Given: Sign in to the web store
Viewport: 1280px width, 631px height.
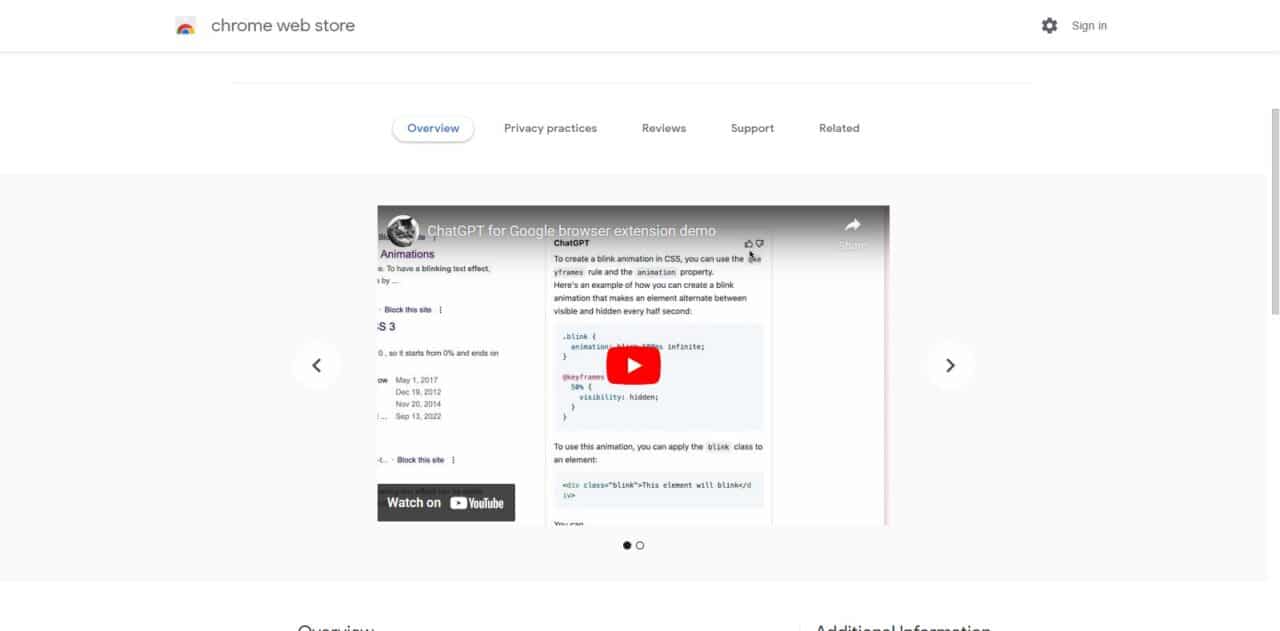Looking at the screenshot, I should click(1089, 26).
